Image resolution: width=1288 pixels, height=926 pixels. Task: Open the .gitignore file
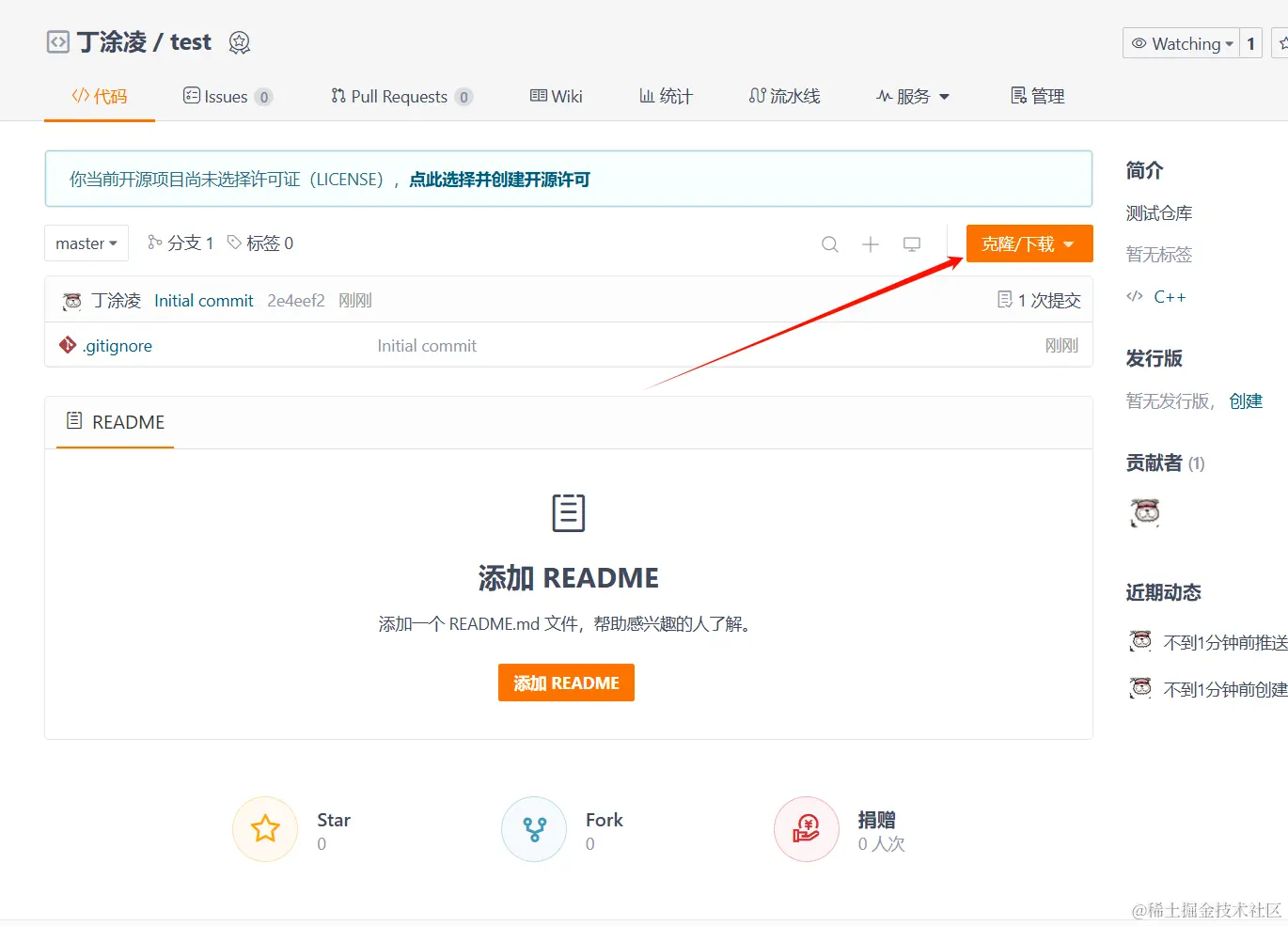(x=118, y=346)
